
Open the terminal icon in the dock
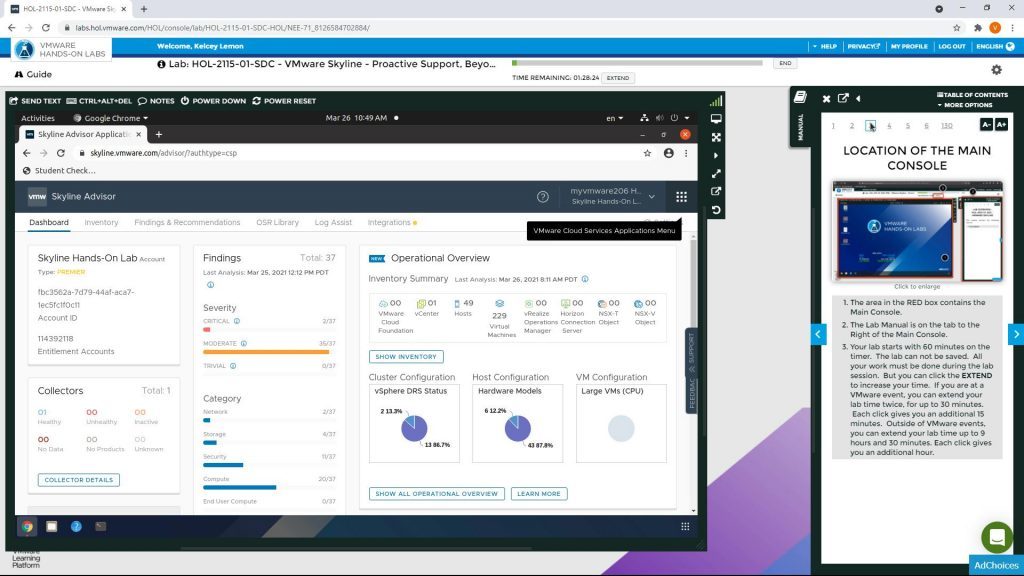101,526
